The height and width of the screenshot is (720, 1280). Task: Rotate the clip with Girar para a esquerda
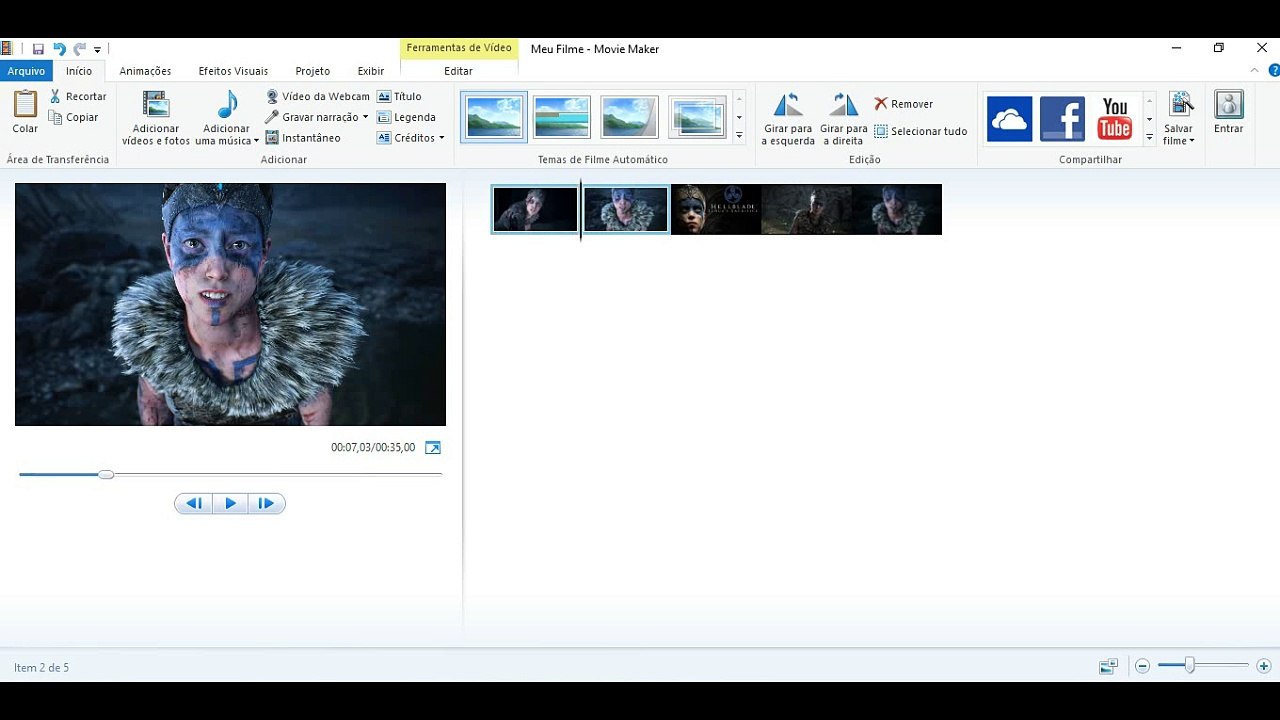coord(788,118)
